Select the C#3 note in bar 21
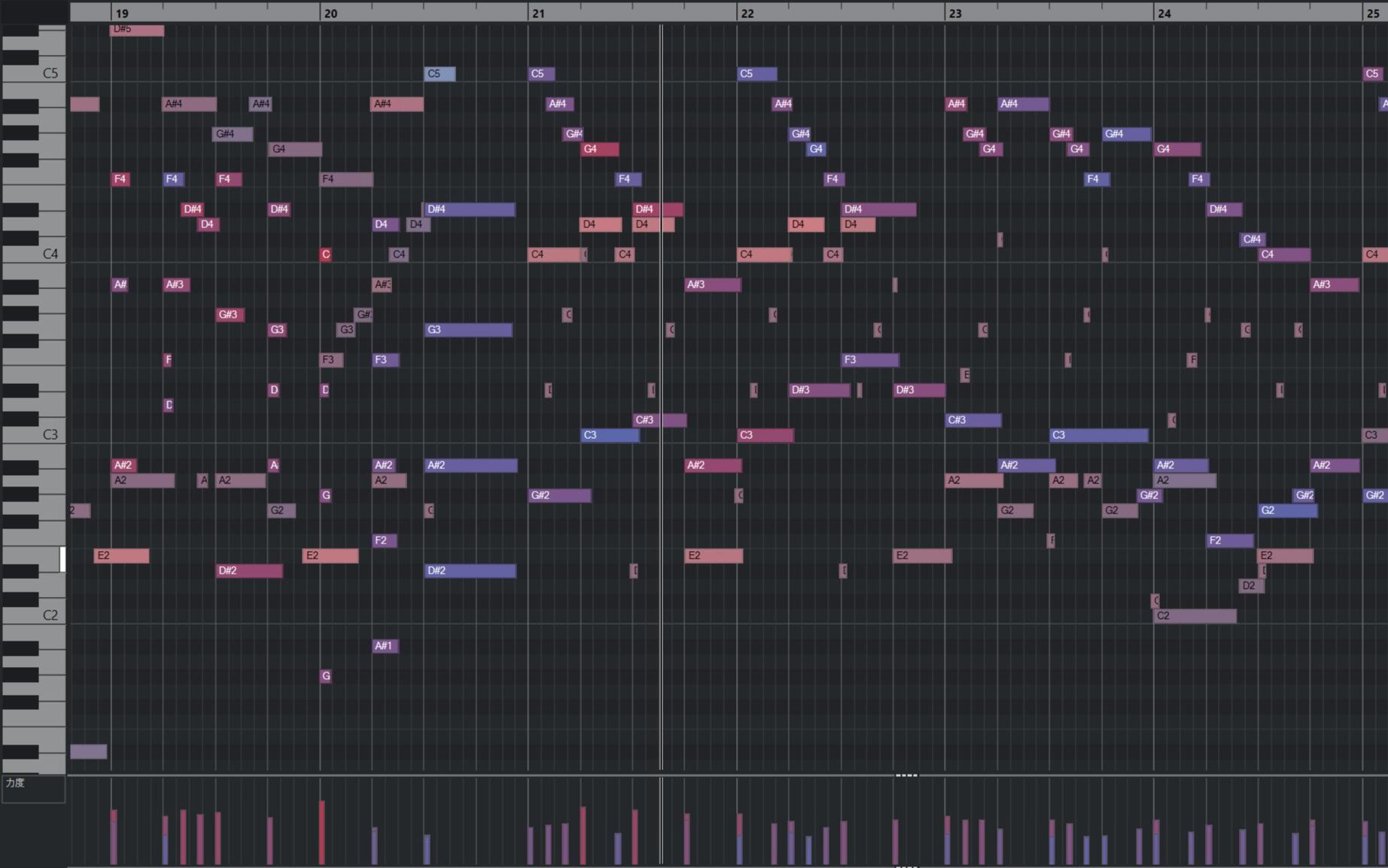 pos(659,420)
